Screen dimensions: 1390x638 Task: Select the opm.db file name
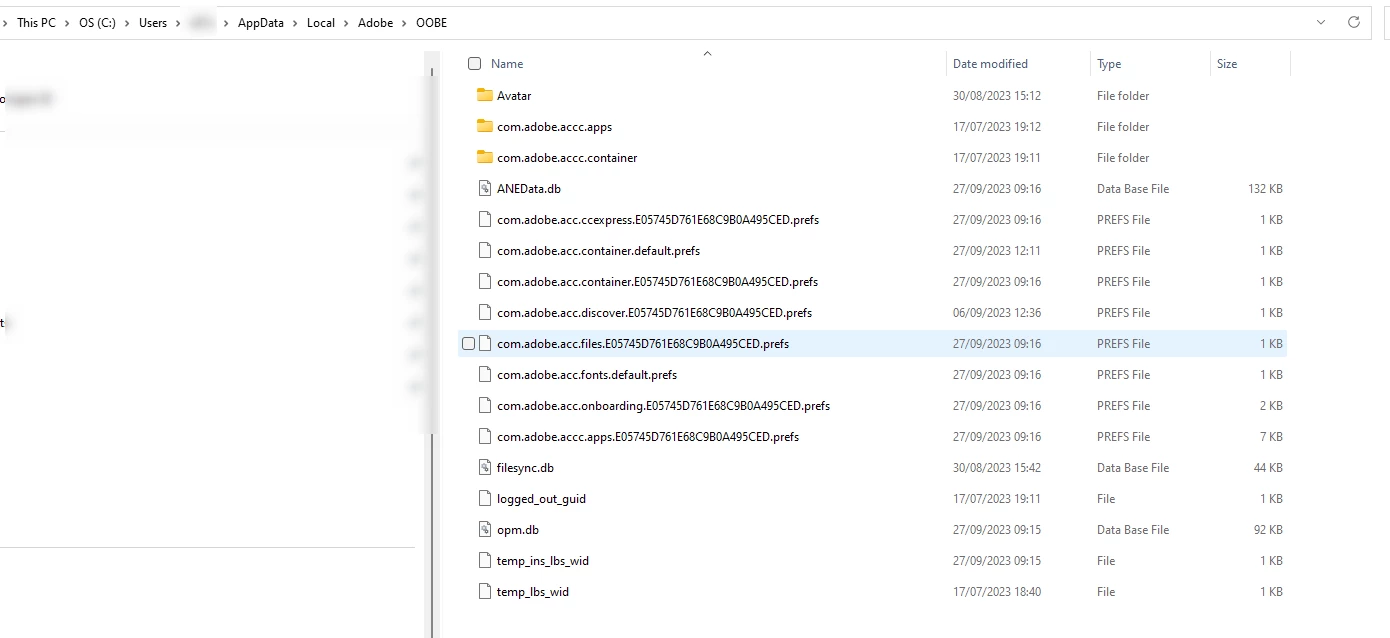518,530
